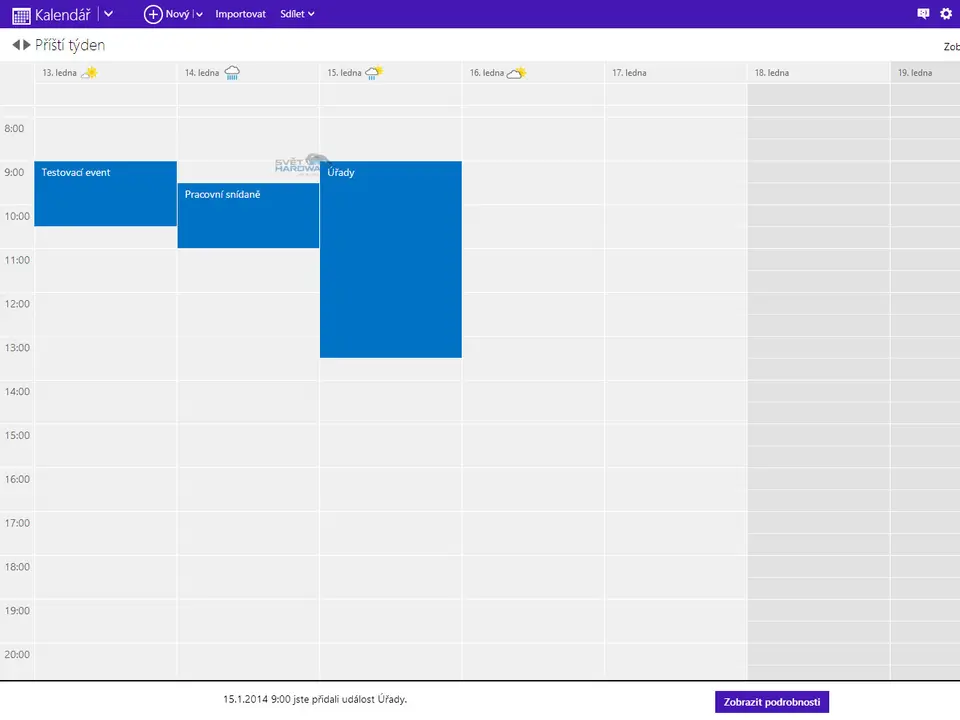Go to next week with right arrow

[27, 45]
